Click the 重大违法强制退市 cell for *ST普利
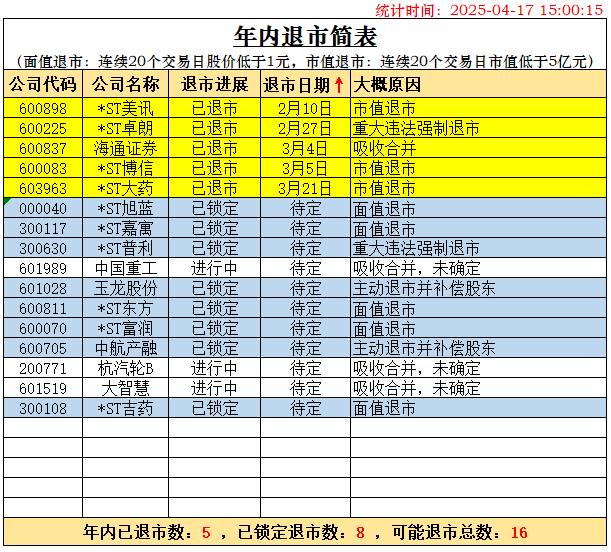This screenshot has height=552, width=611. (x=477, y=248)
